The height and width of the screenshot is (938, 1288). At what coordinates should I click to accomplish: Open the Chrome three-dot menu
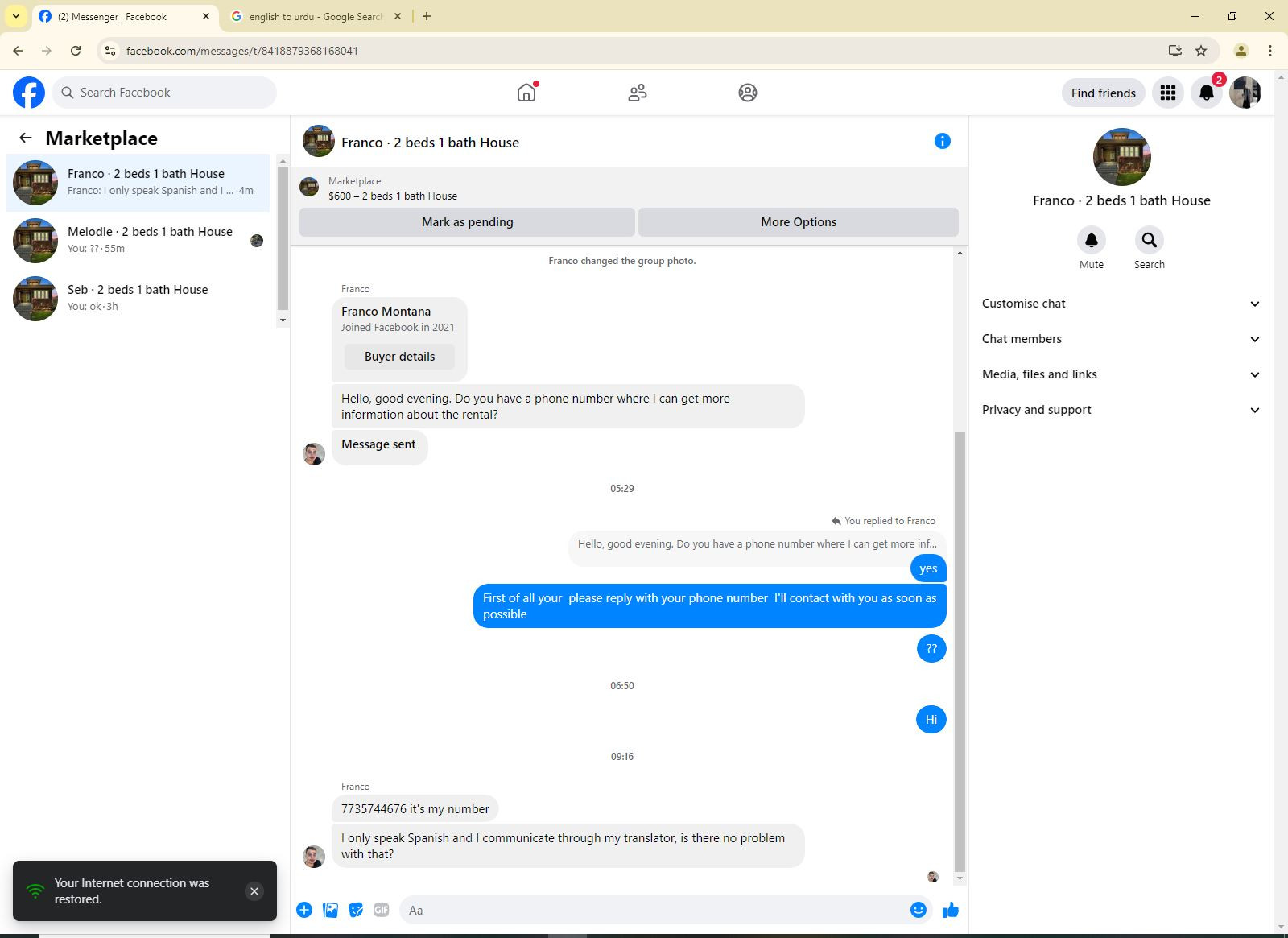(x=1270, y=51)
